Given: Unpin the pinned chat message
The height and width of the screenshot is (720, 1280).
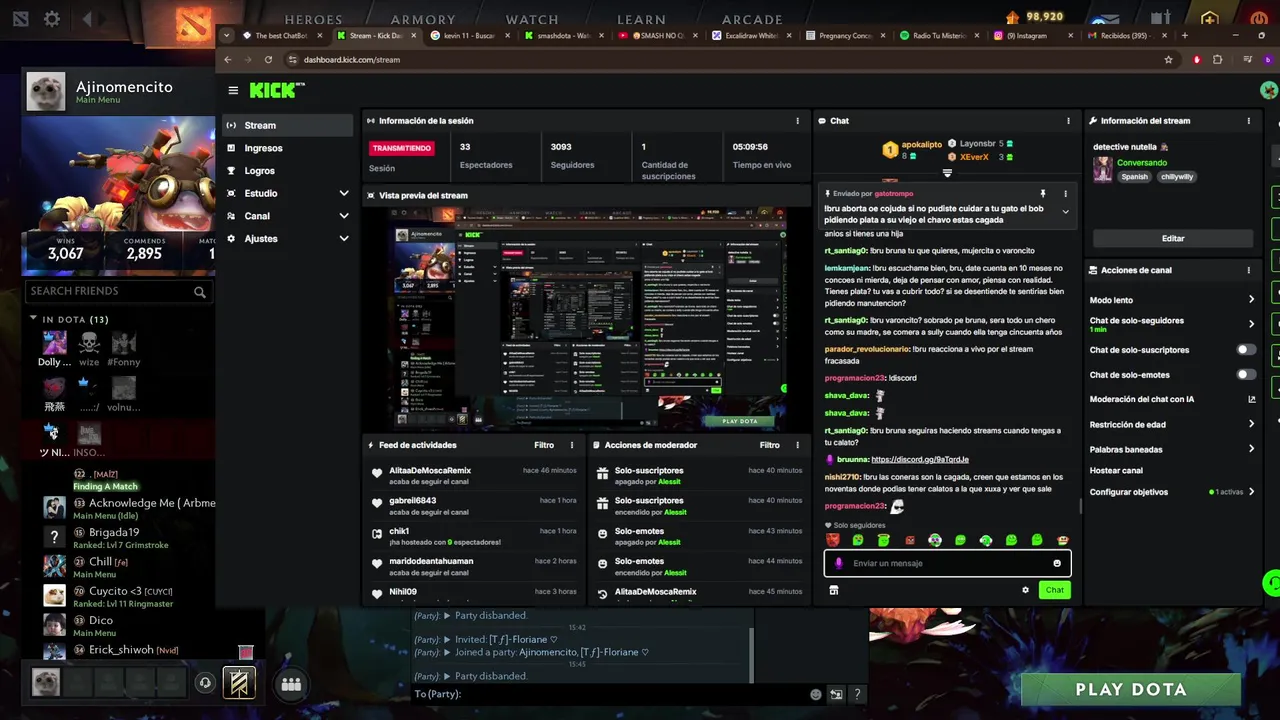Looking at the screenshot, I should pos(1042,193).
